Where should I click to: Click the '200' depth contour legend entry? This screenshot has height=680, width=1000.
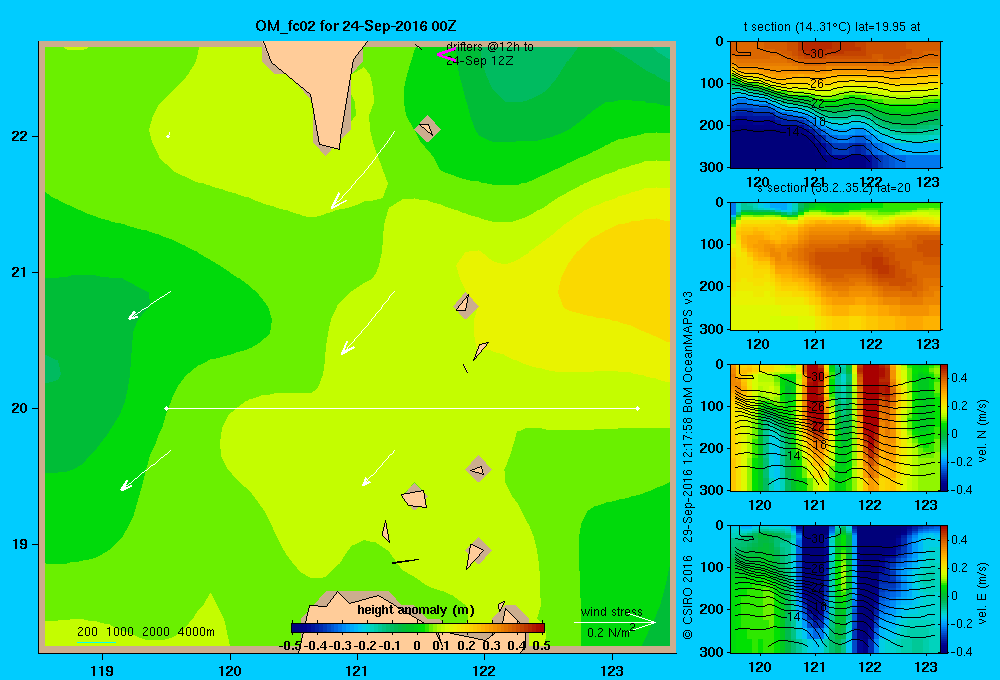(87, 632)
